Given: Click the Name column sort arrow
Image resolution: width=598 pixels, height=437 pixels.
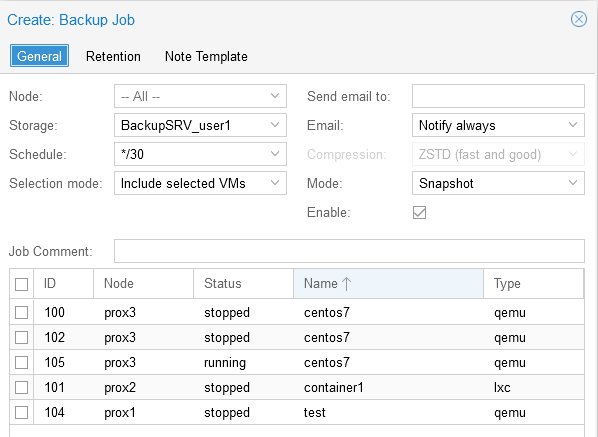Looking at the screenshot, I should (x=346, y=284).
